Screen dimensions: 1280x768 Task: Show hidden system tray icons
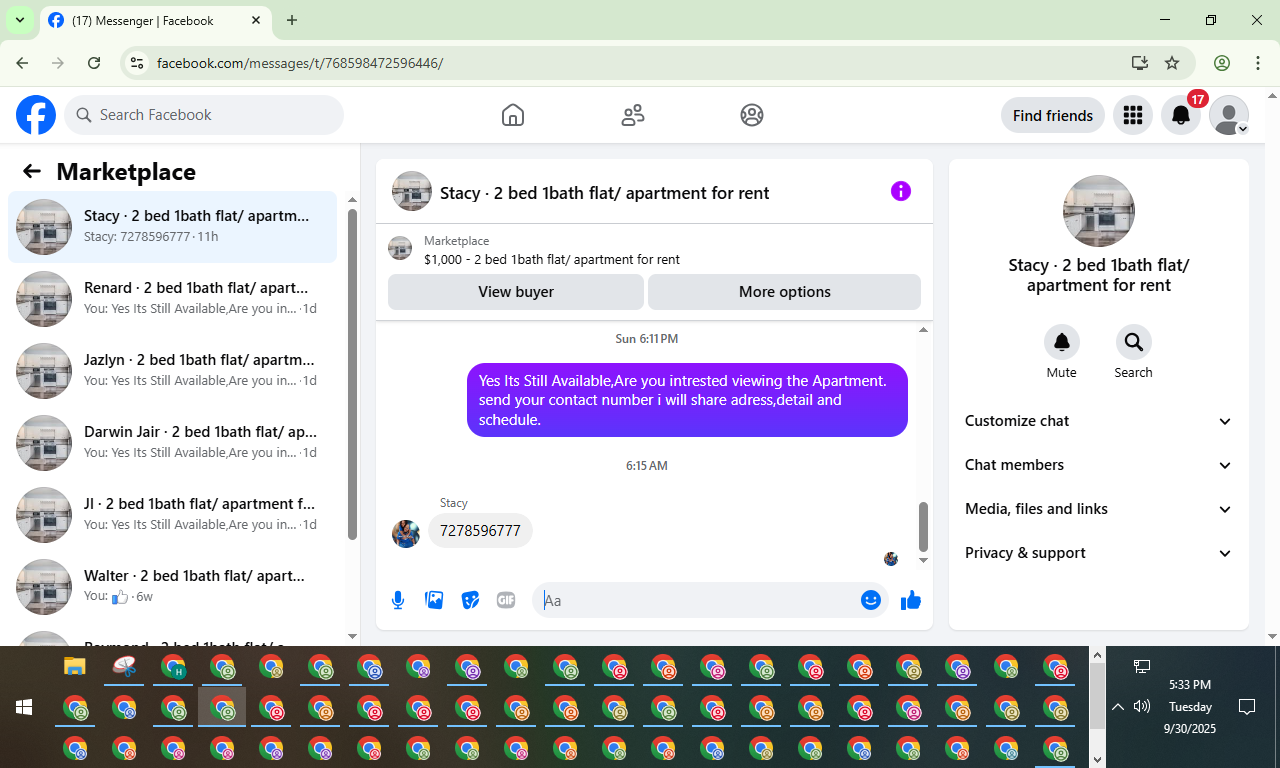[x=1118, y=707]
